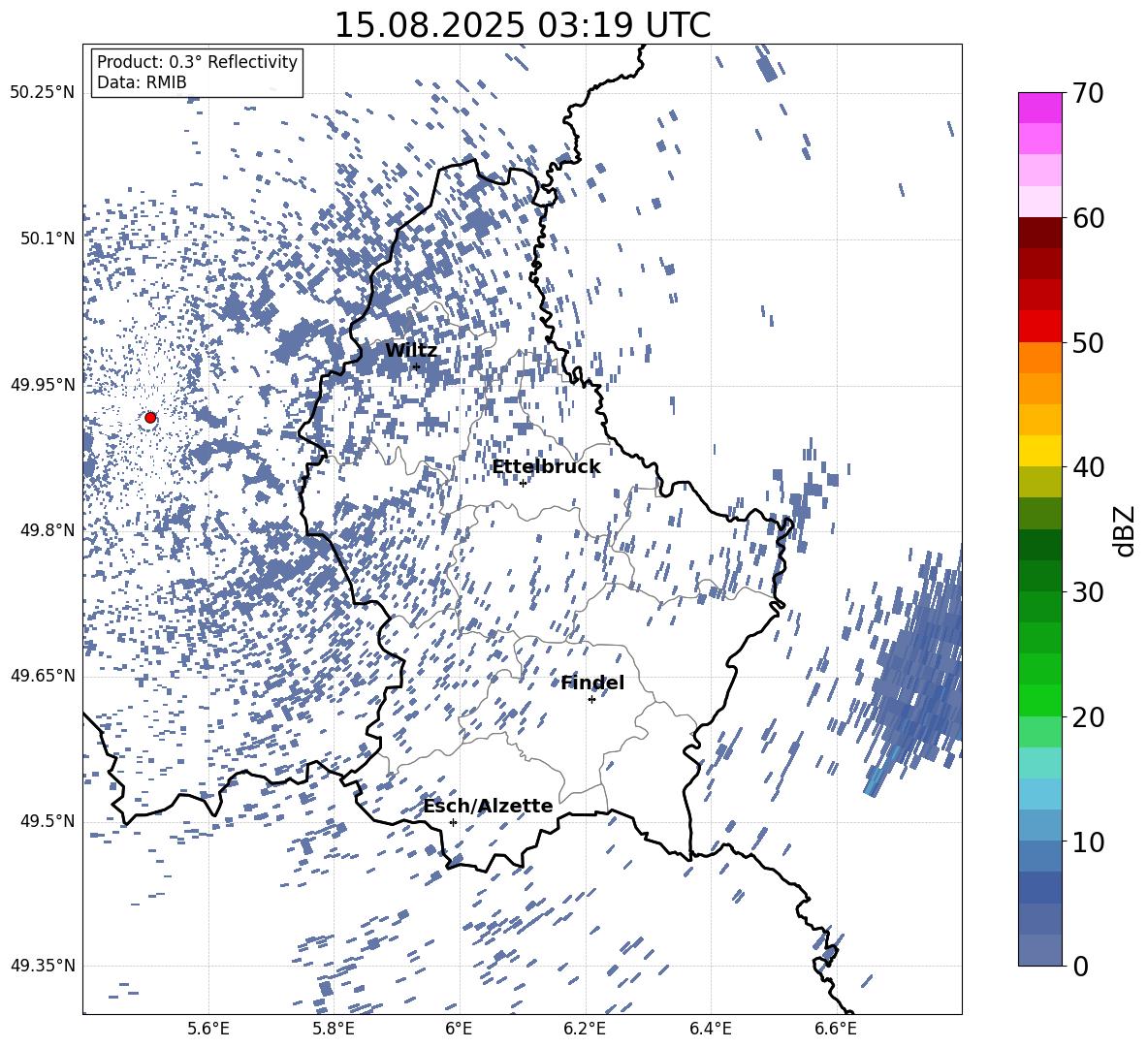1148x1048 pixels.
Task: Pick the dark red swatch just below 60 dBZ
Action: [1039, 233]
